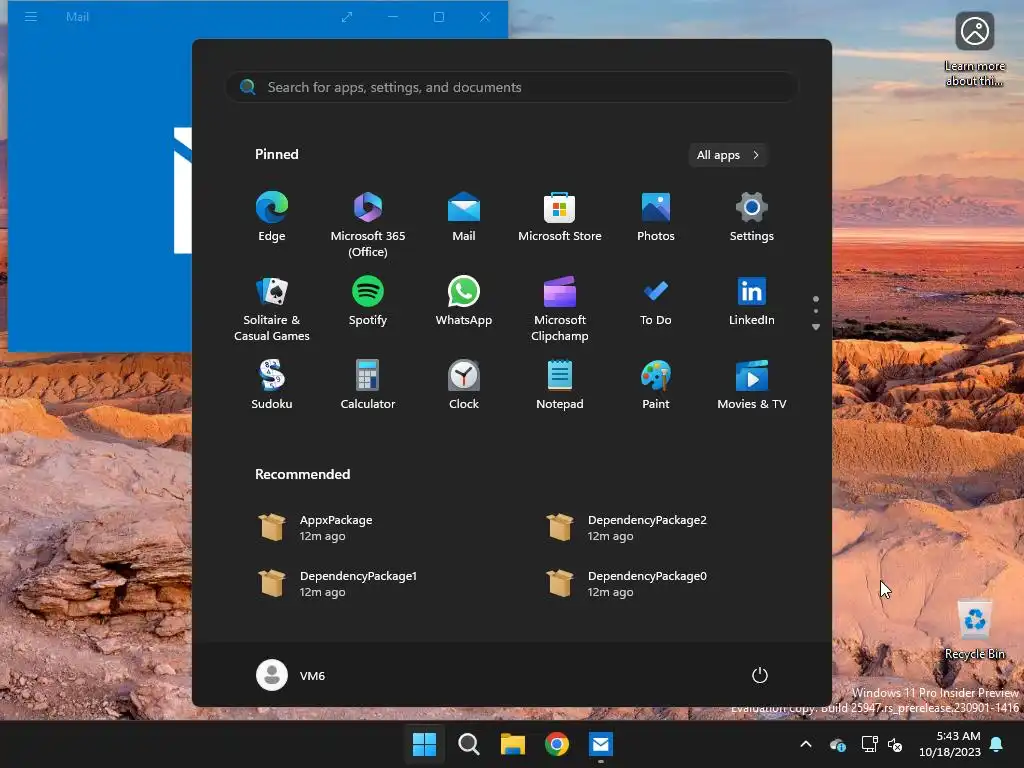Launch the Paint app
Screen dimensions: 1024x768
pos(656,386)
